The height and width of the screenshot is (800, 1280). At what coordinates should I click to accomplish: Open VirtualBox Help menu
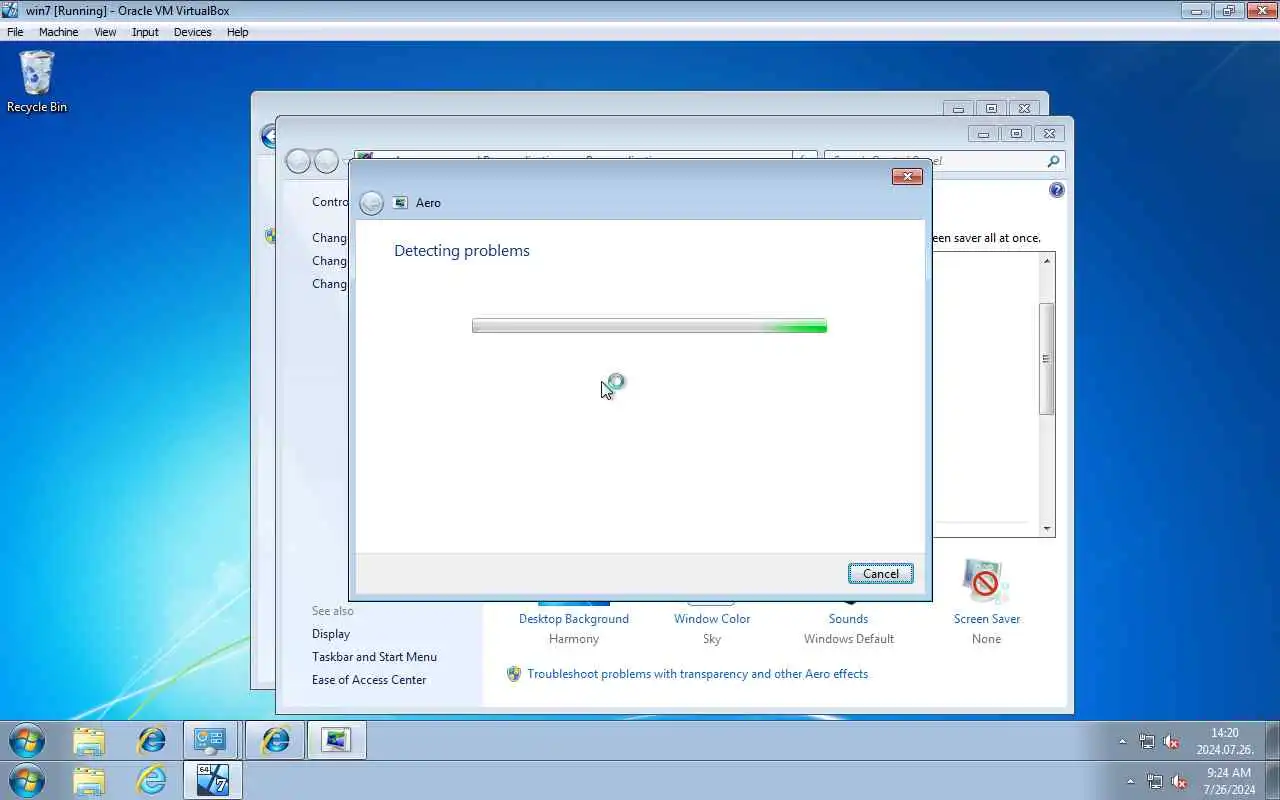(237, 32)
